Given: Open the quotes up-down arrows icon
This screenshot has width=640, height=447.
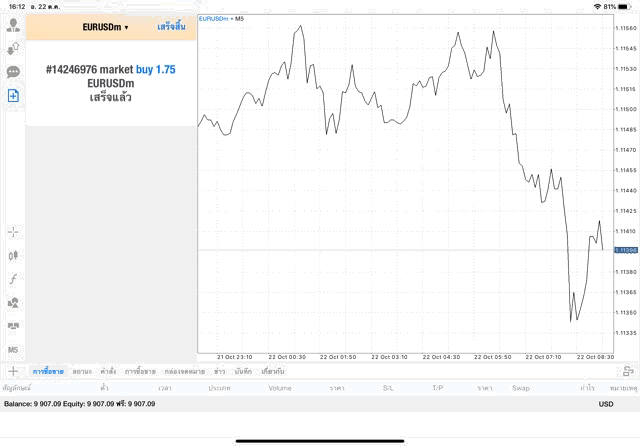Looking at the screenshot, I should coord(14,47).
